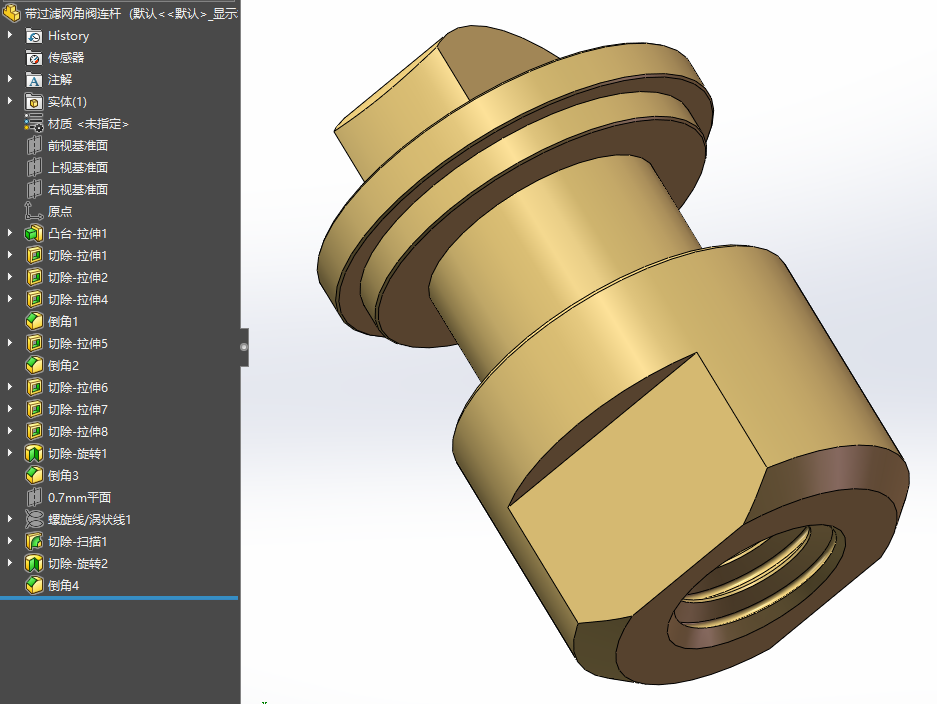This screenshot has height=704, width=937.
Task: Expand the 切除-拉伸4 feature
Action: pyautogui.click(x=10, y=299)
